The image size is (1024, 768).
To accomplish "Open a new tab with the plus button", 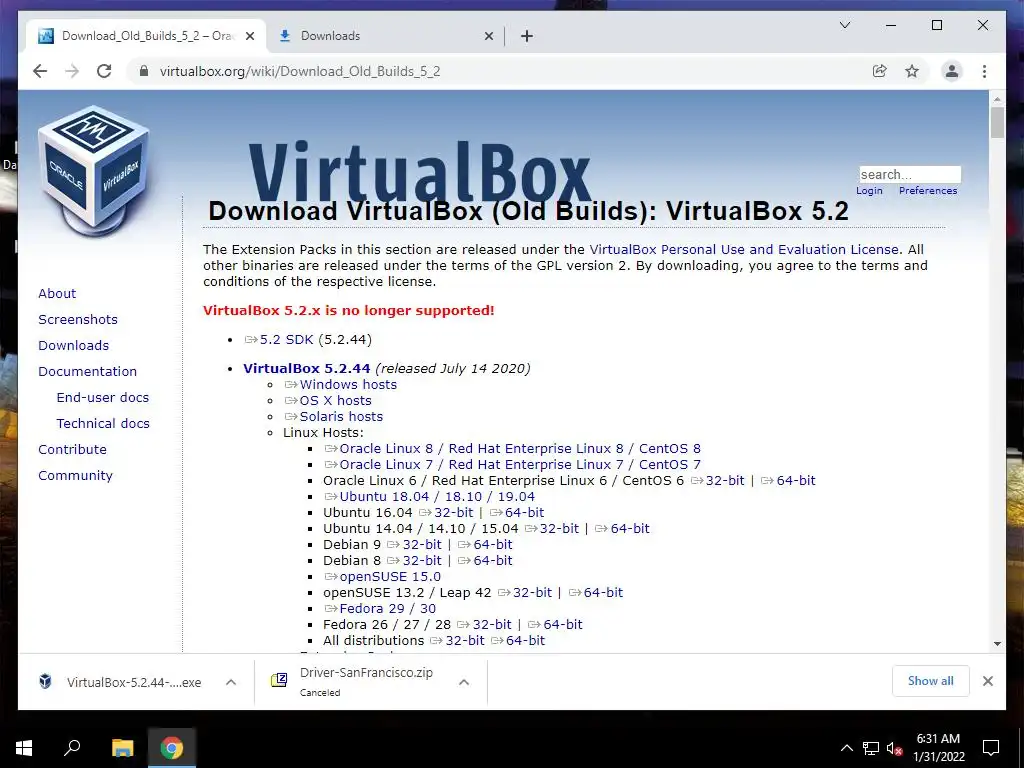I will coord(527,36).
